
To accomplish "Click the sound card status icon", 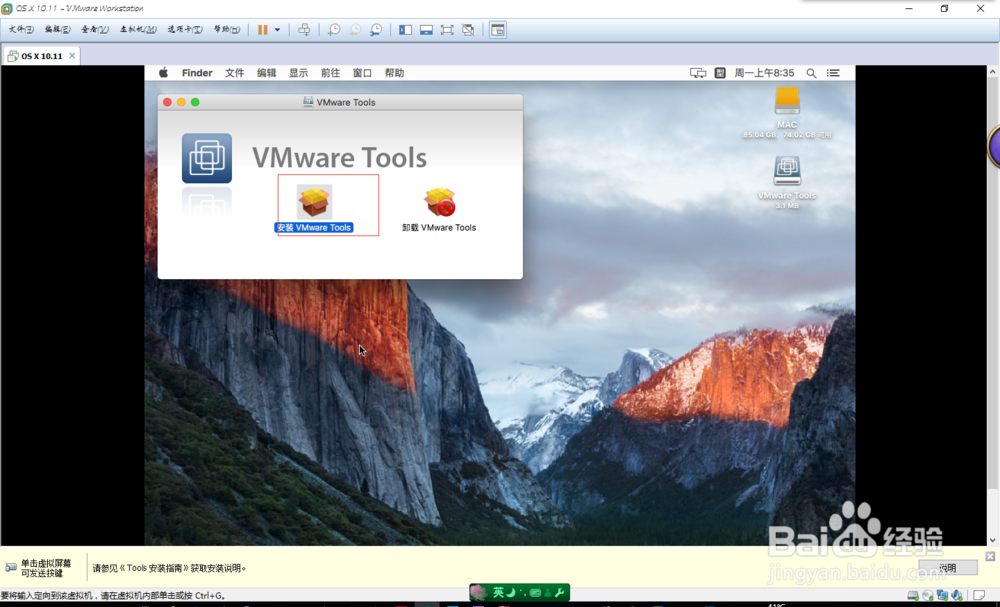I will (x=957, y=596).
